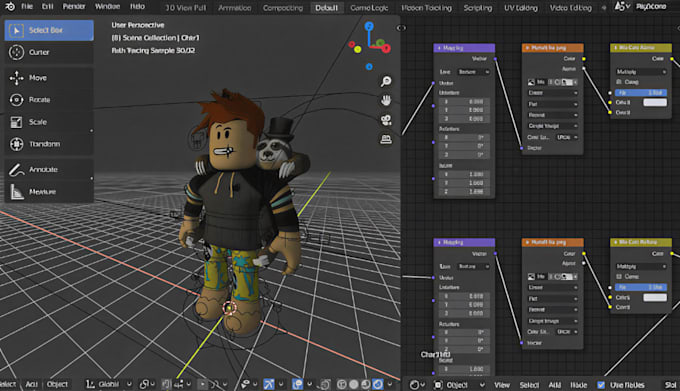Open Flat projection dropdown in upper image node
Image resolution: width=680 pixels, height=391 pixels.
pyautogui.click(x=552, y=104)
